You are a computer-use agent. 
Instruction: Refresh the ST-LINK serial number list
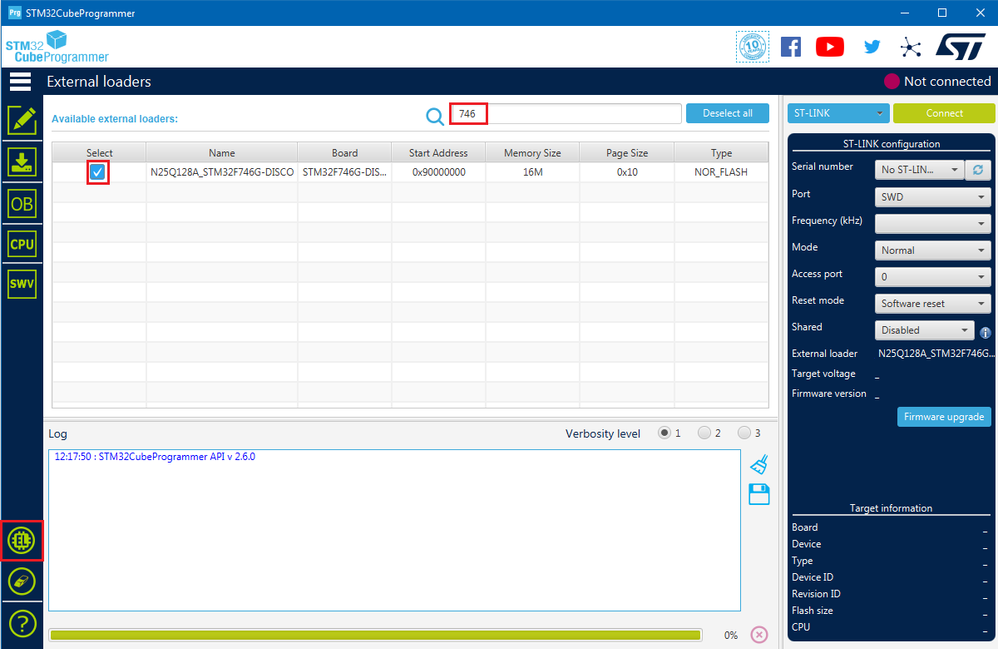pos(978,170)
